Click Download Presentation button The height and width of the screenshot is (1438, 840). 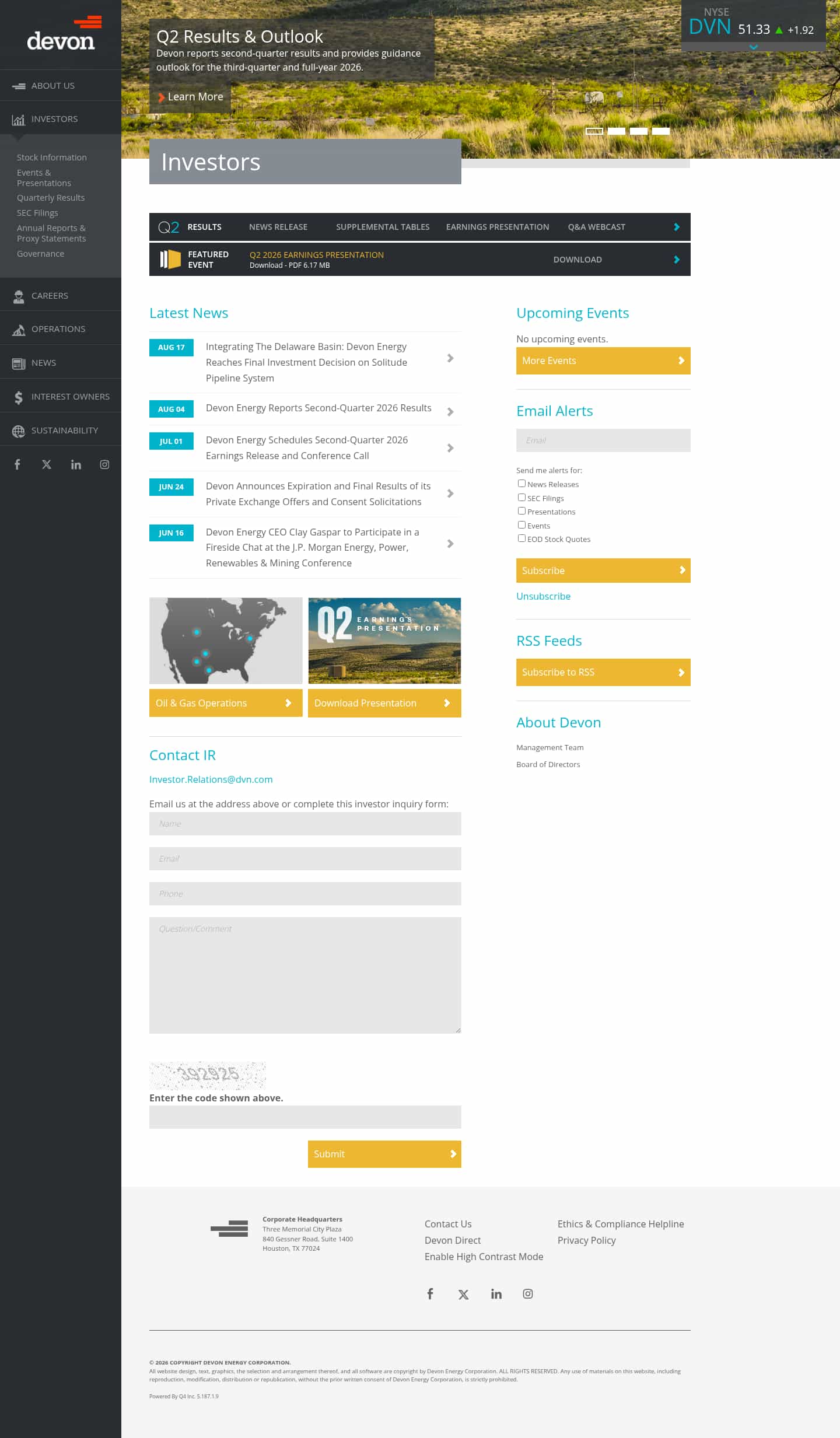384,703
